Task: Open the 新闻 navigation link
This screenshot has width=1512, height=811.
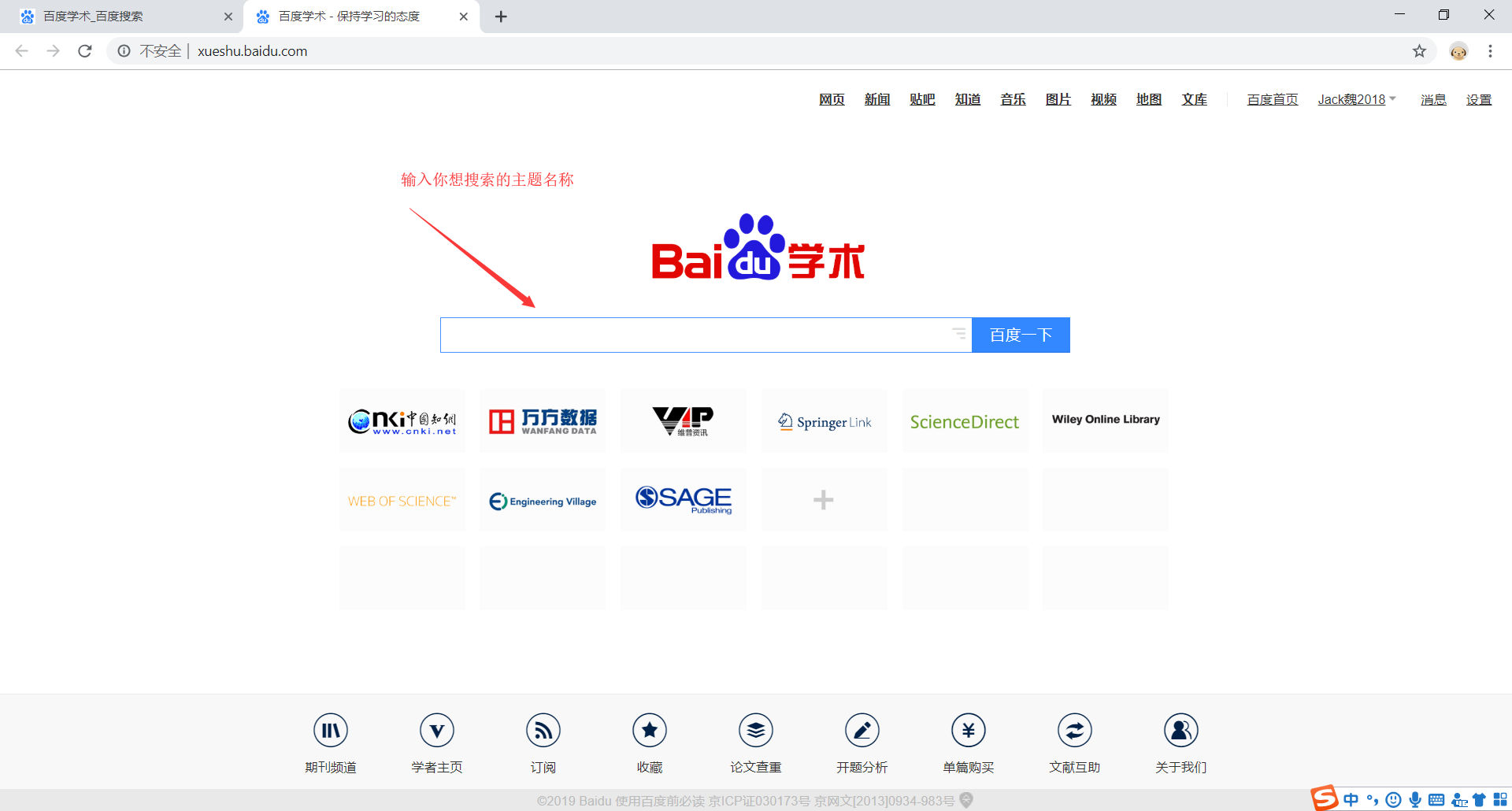Action: [x=877, y=100]
